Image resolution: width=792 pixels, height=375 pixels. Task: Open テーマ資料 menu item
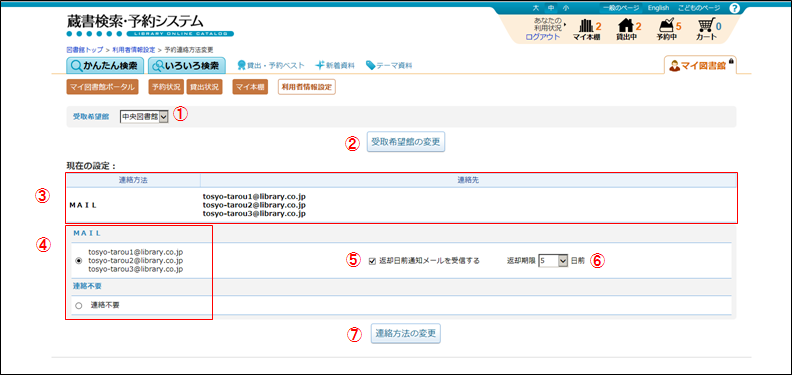pyautogui.click(x=389, y=66)
